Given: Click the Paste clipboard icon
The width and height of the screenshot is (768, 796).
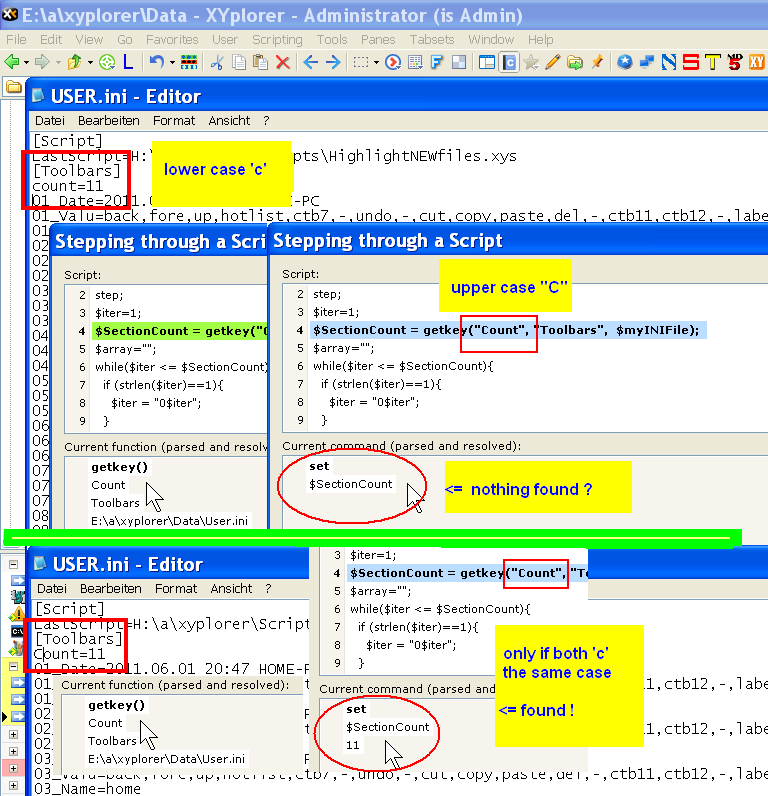Looking at the screenshot, I should click(260, 62).
